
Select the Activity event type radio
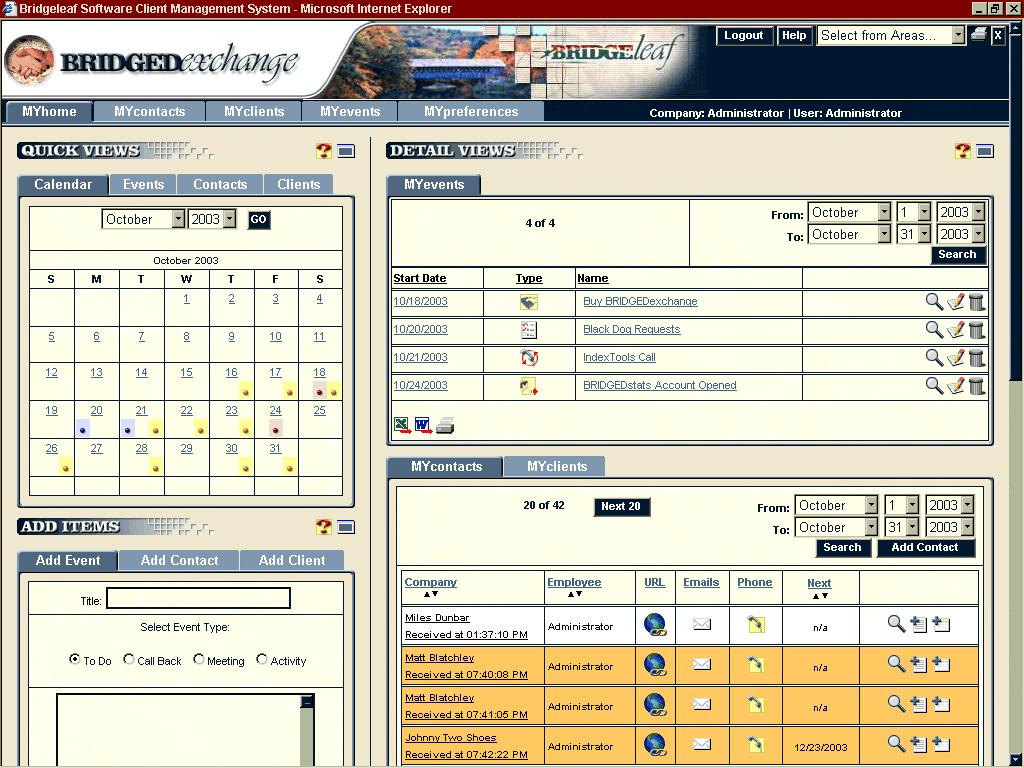tap(262, 659)
